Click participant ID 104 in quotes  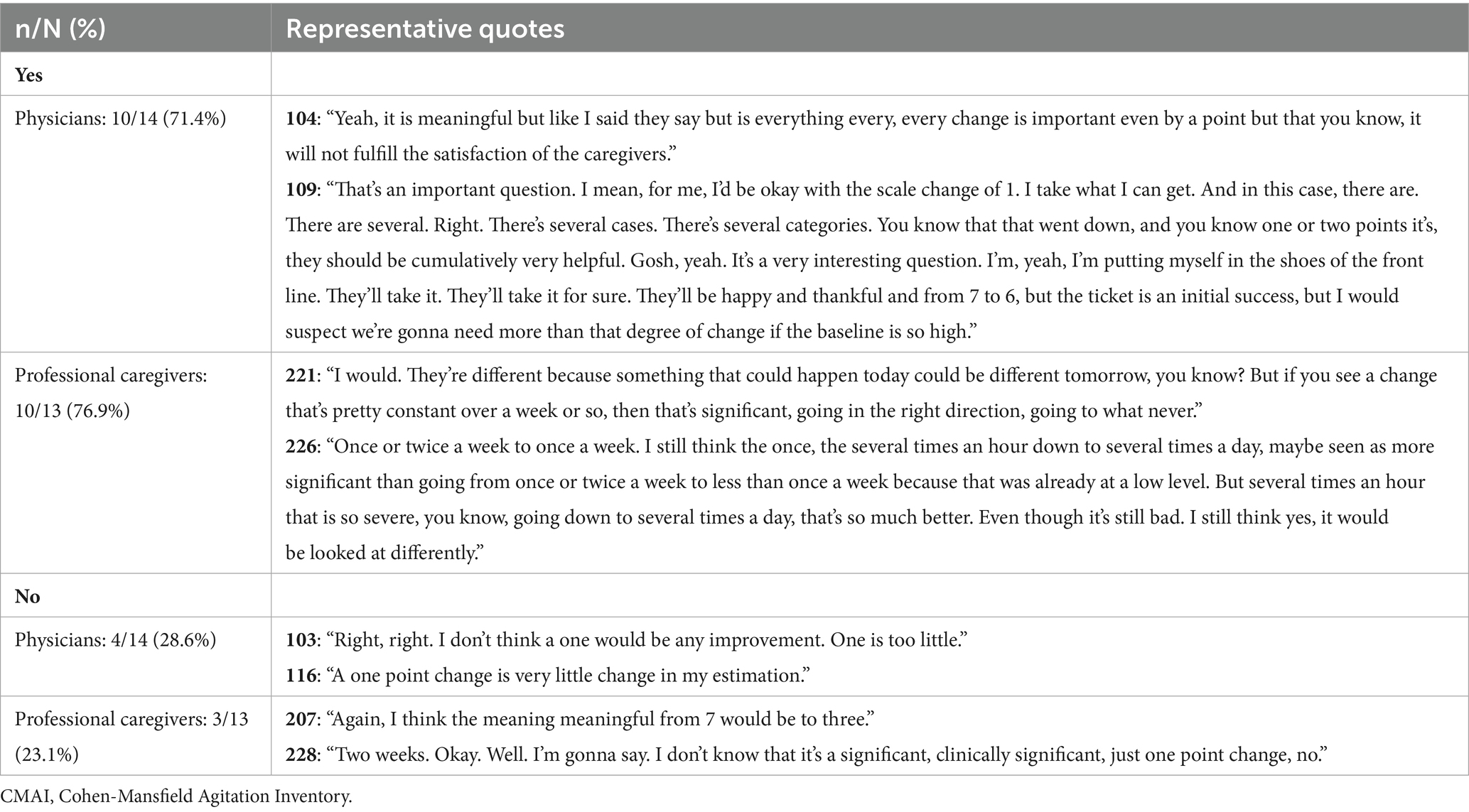pyautogui.click(x=300, y=119)
